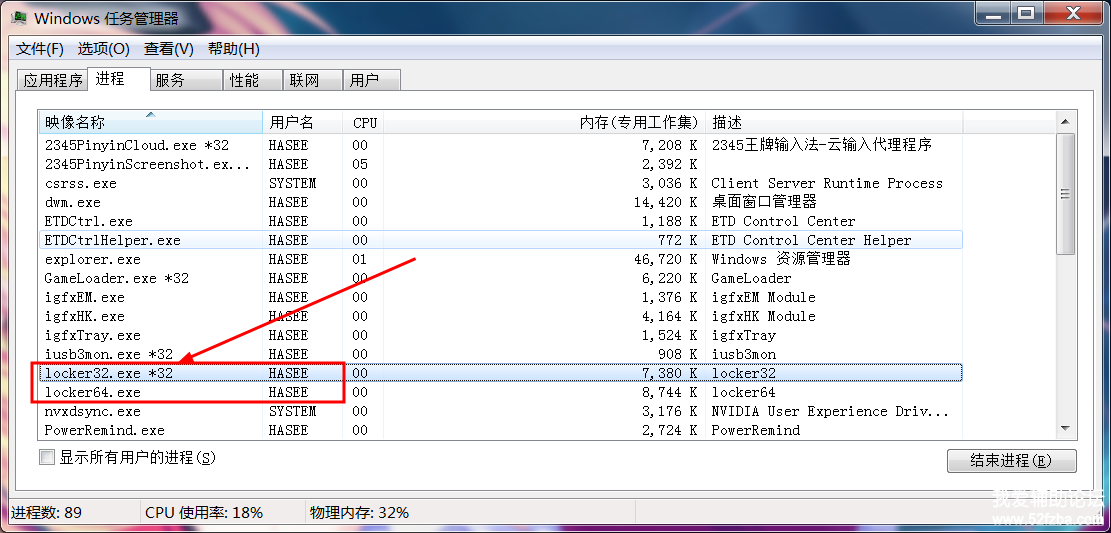Switch to the 应用程序 tab

(x=53, y=80)
